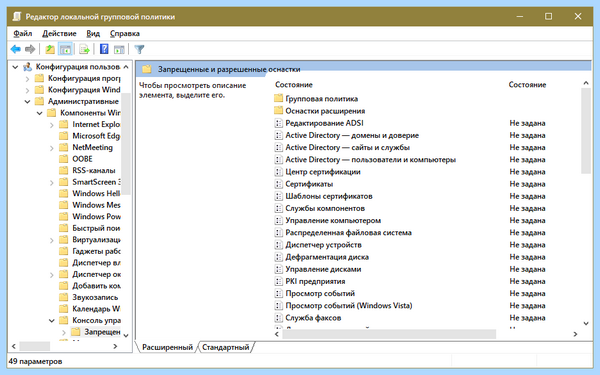Switch to the Расширенный tab
The image size is (600, 375).
167,347
